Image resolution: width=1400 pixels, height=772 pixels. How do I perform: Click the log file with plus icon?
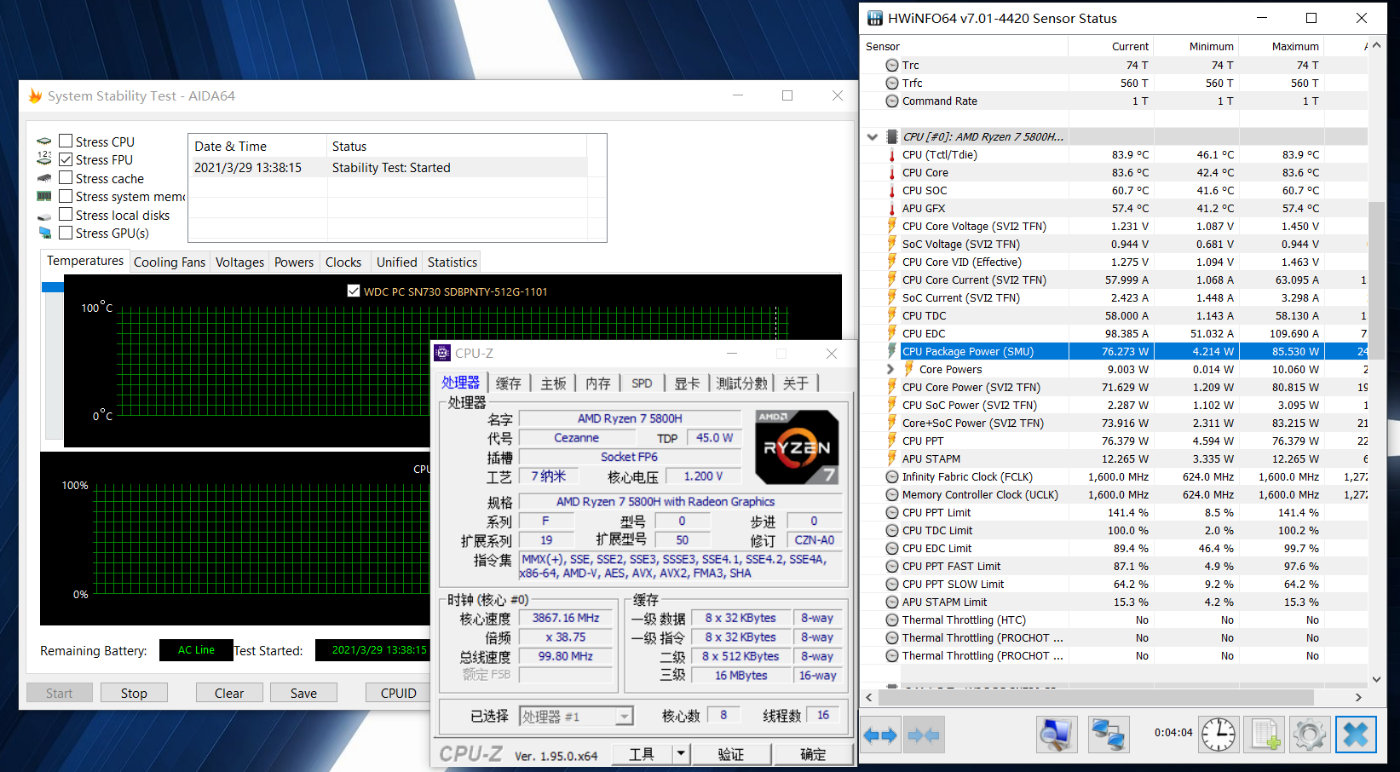tap(1266, 735)
